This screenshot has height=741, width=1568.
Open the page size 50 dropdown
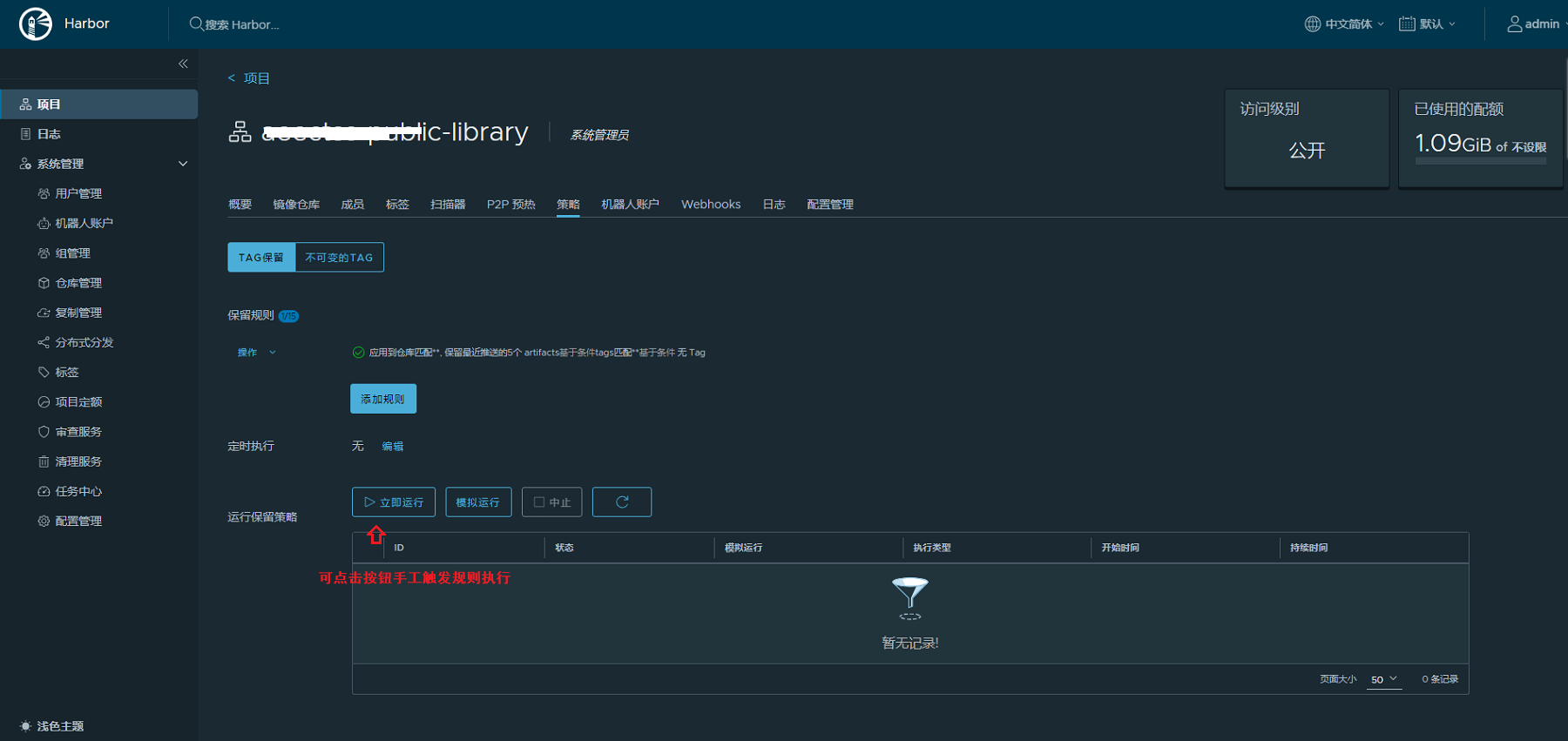point(1383,679)
